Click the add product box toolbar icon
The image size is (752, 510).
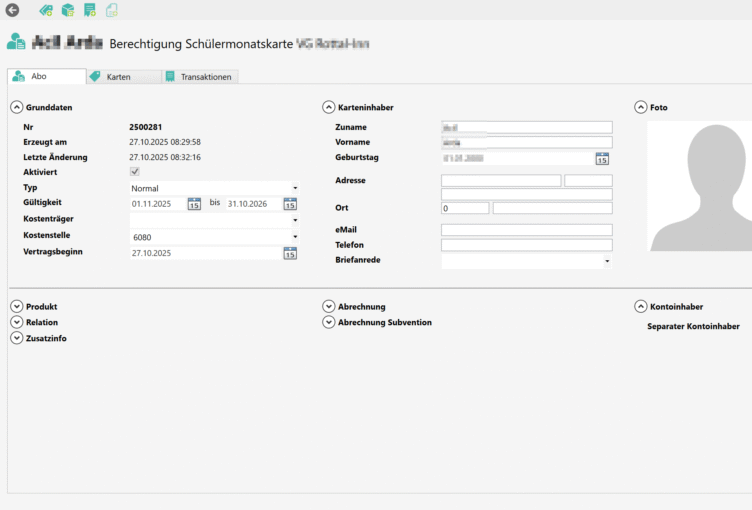[68, 10]
